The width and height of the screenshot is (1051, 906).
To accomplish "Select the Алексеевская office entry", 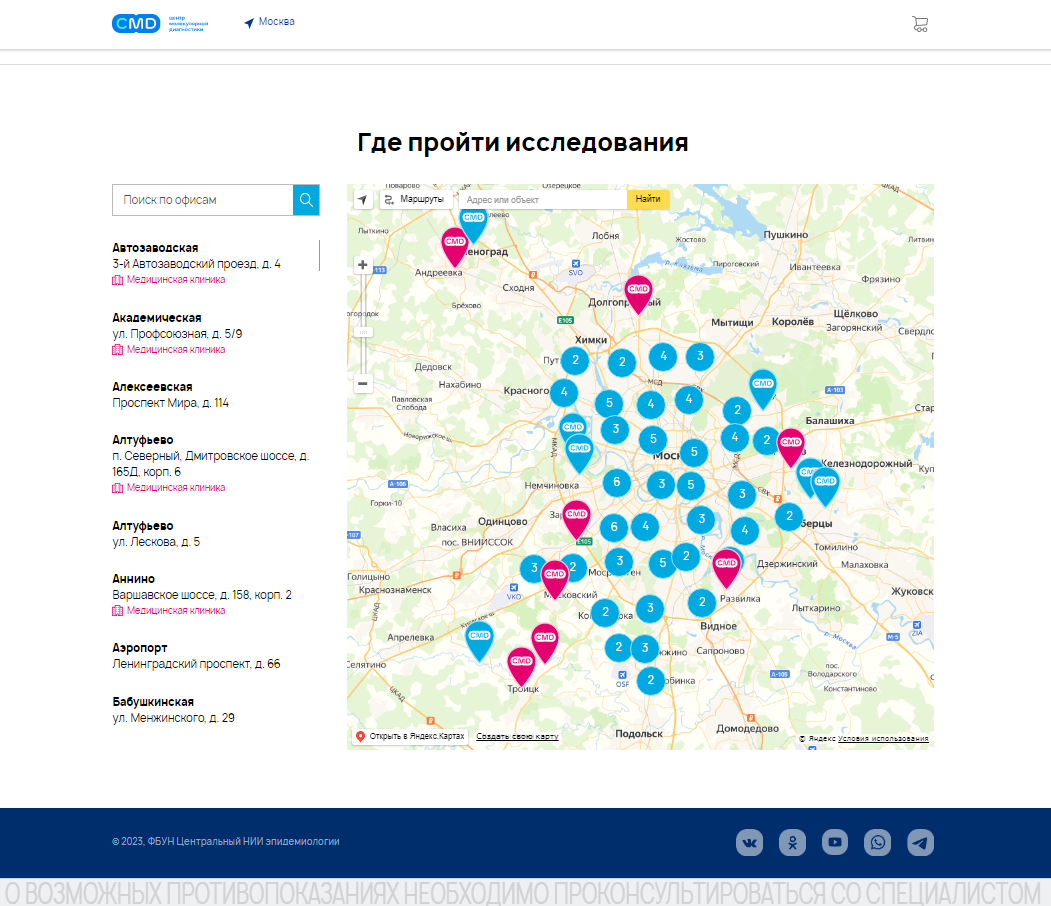I will (171, 395).
